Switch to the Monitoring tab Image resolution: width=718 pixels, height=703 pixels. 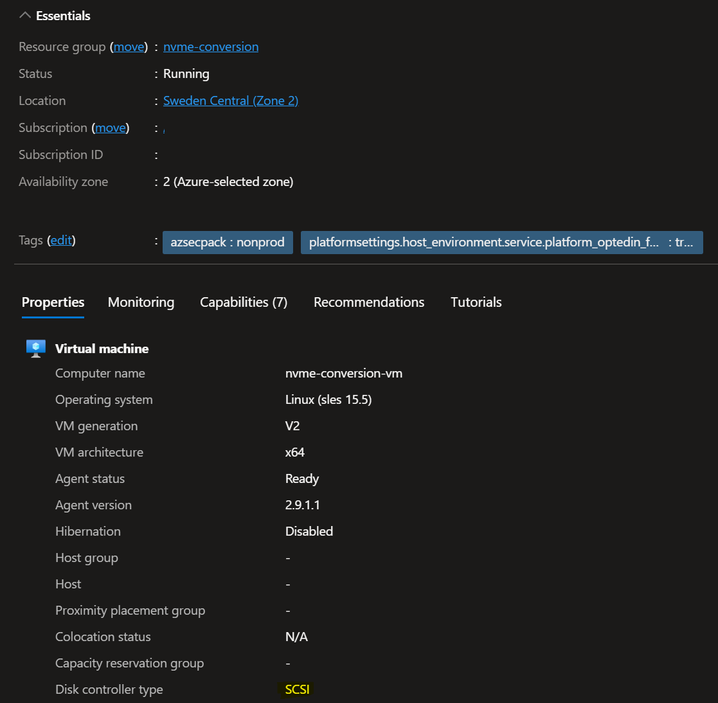141,302
